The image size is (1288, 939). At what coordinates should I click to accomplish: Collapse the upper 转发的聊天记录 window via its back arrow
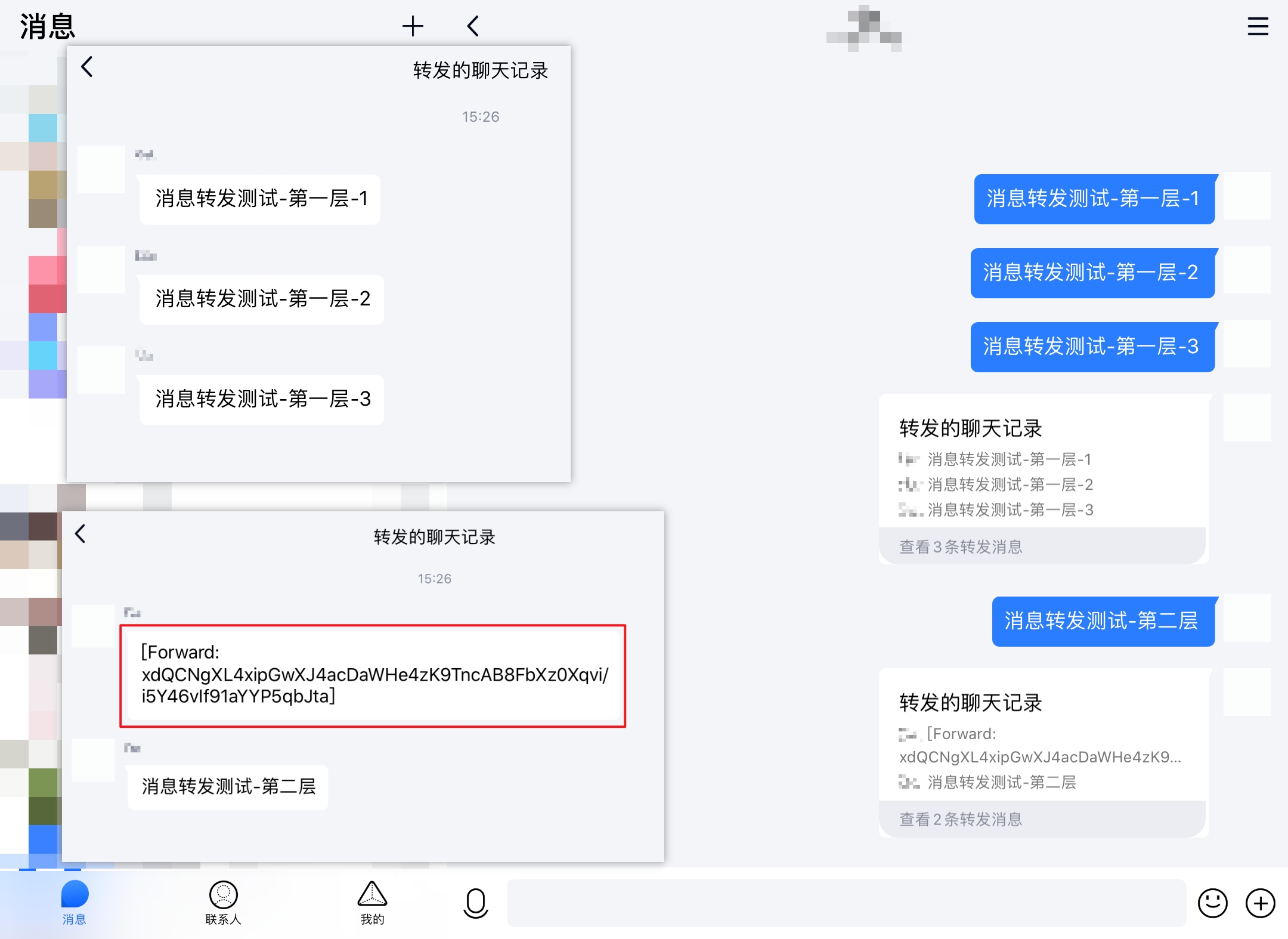tap(87, 67)
